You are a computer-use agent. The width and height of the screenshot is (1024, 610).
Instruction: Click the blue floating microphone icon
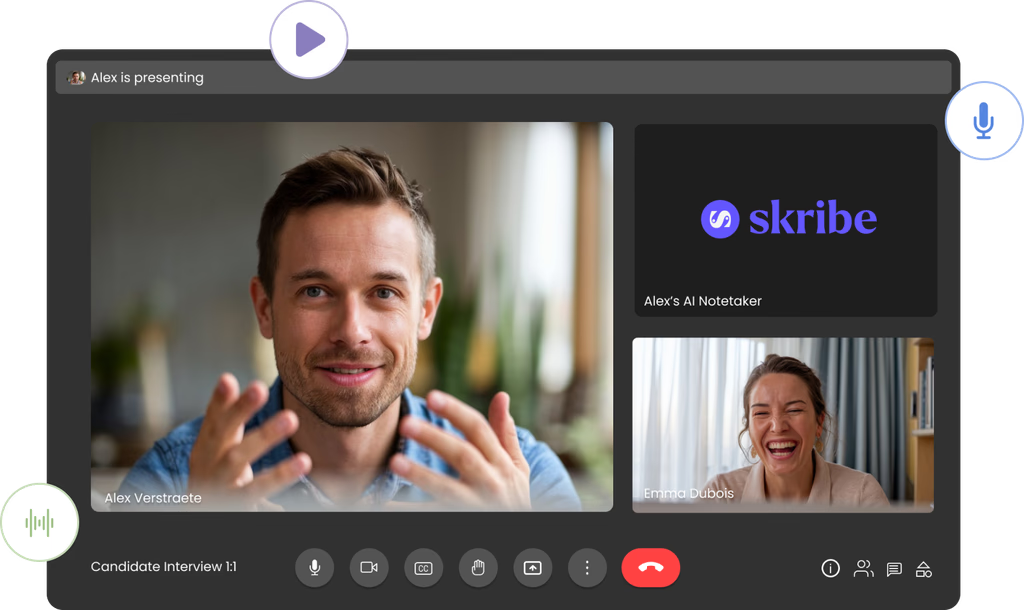tap(983, 122)
